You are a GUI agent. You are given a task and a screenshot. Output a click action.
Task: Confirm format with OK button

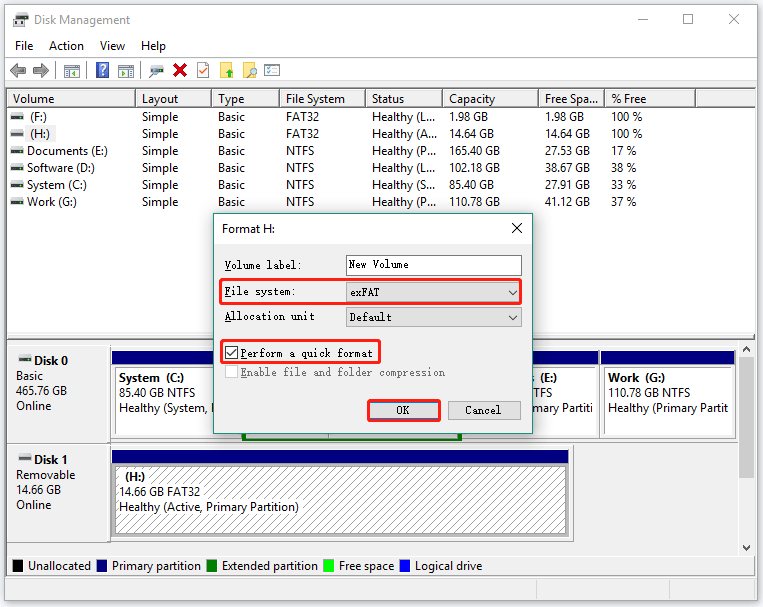click(403, 410)
